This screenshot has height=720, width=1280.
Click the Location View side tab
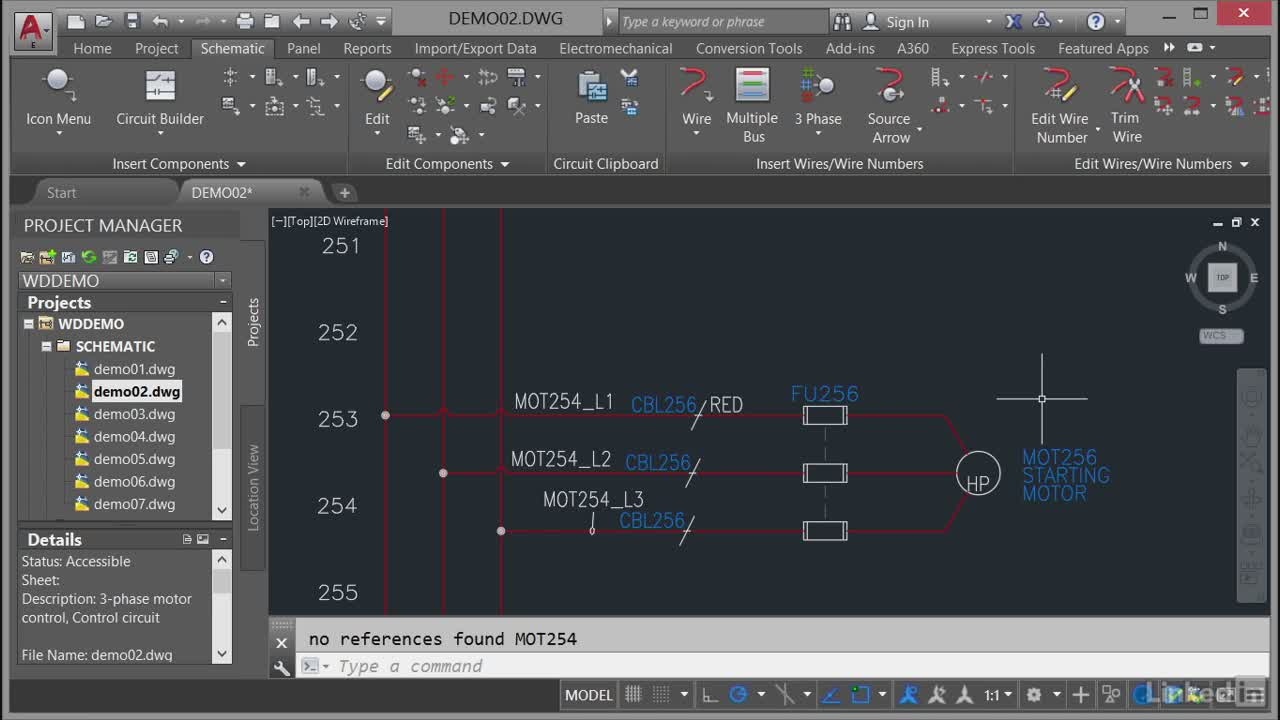[253, 487]
